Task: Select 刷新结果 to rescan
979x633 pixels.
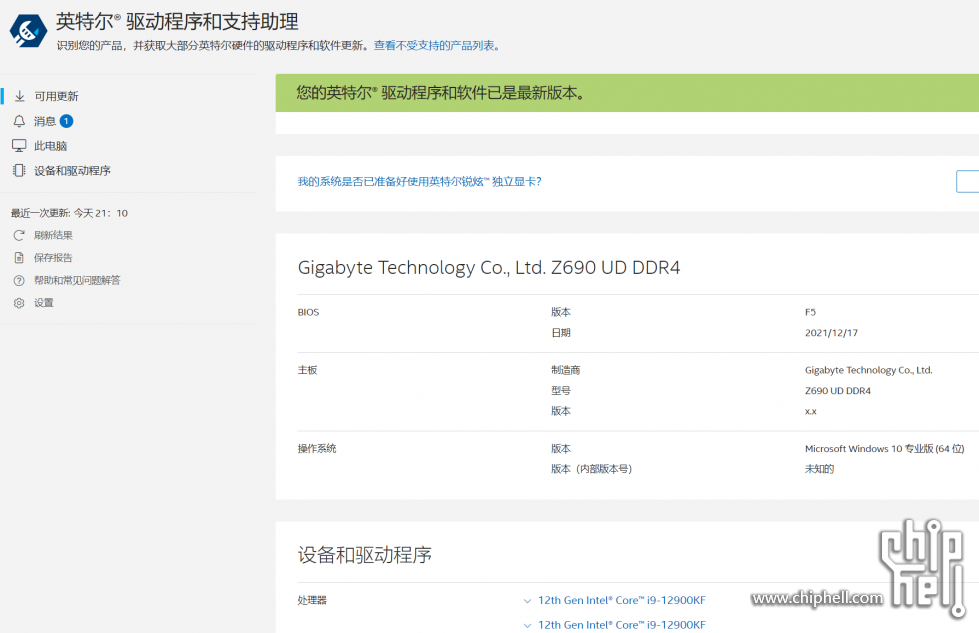Action: point(53,235)
